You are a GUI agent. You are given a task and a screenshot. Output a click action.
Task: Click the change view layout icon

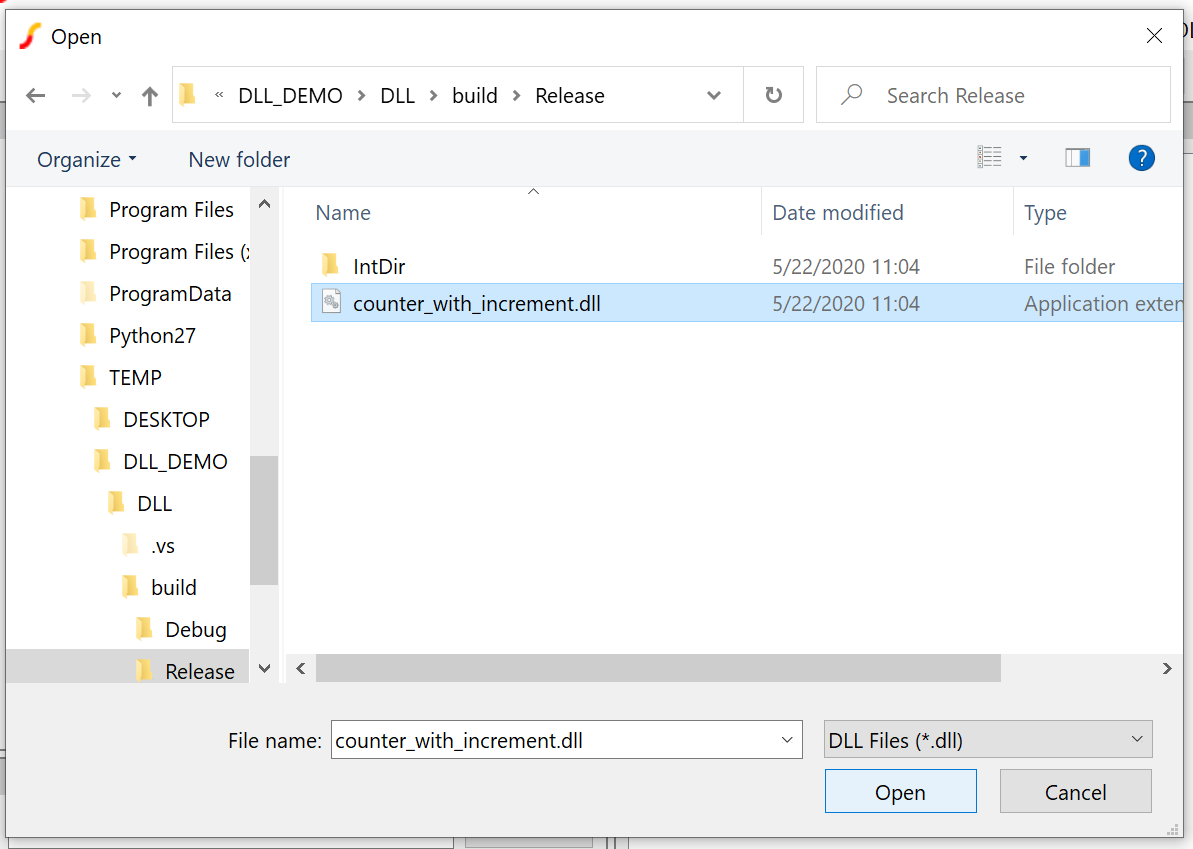[989, 158]
